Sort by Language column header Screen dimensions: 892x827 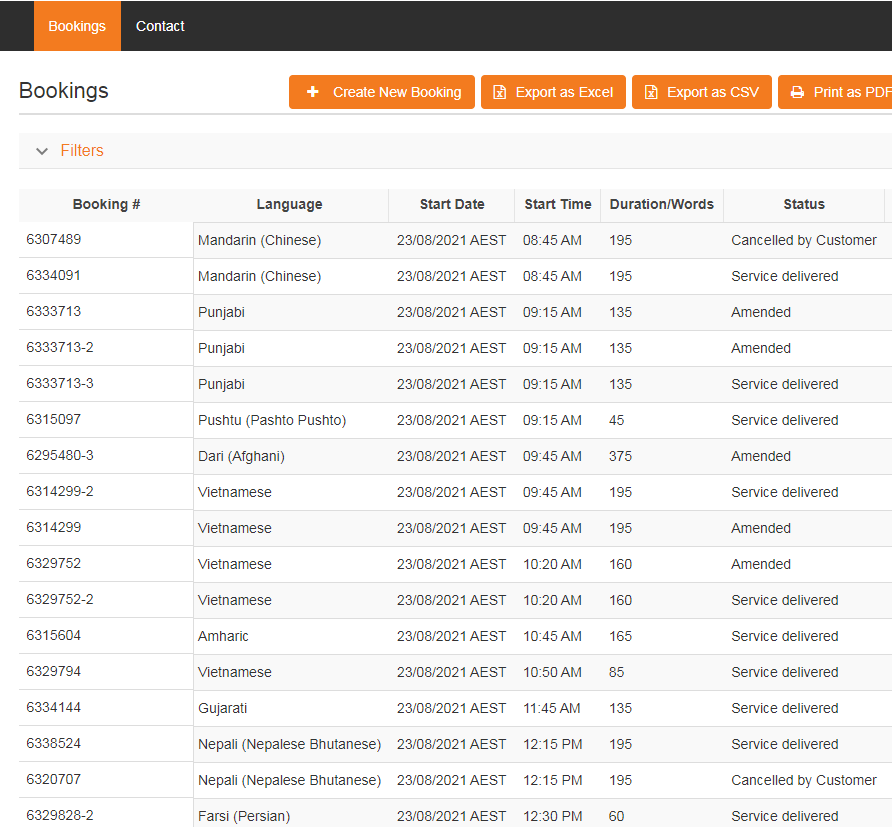tap(289, 204)
